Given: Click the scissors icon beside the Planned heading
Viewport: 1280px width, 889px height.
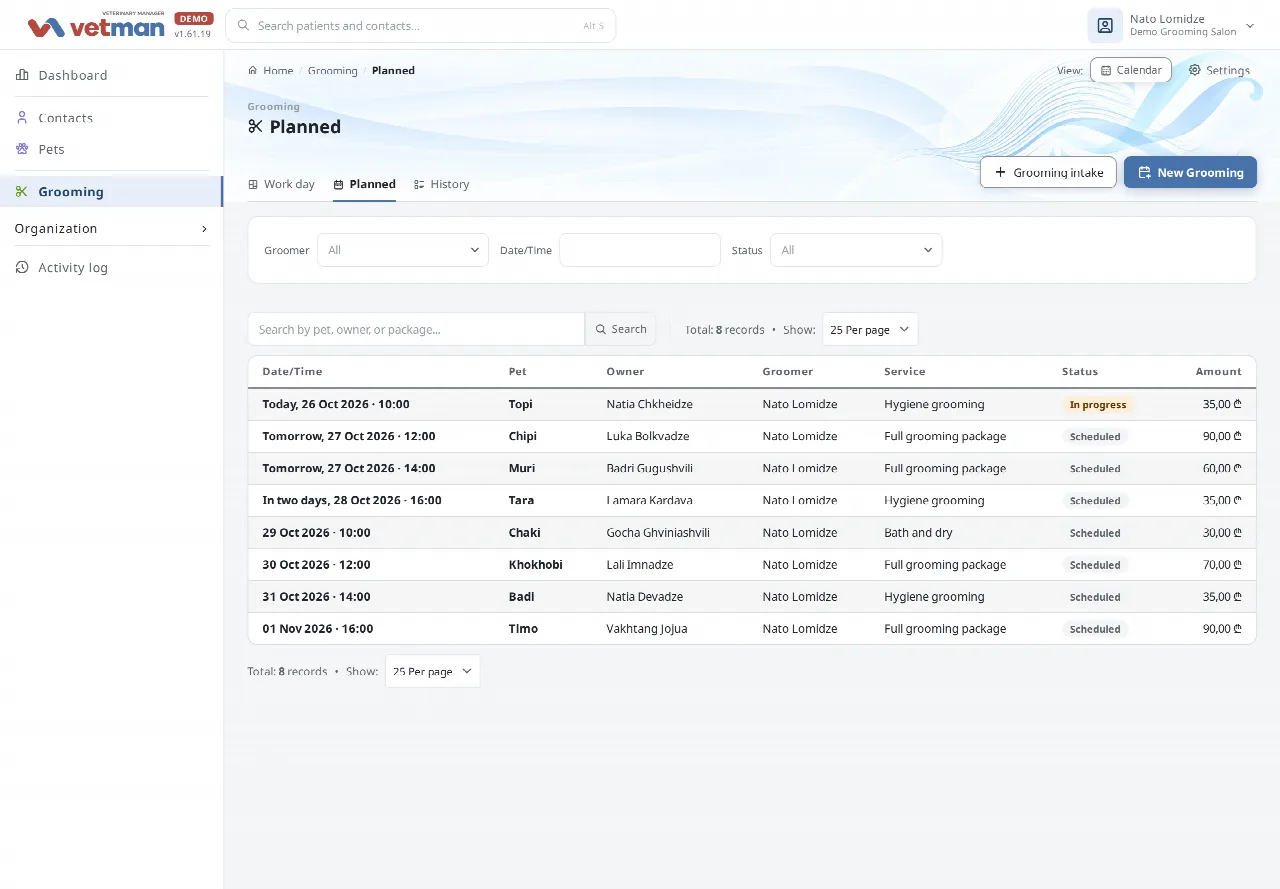Looking at the screenshot, I should [255, 126].
